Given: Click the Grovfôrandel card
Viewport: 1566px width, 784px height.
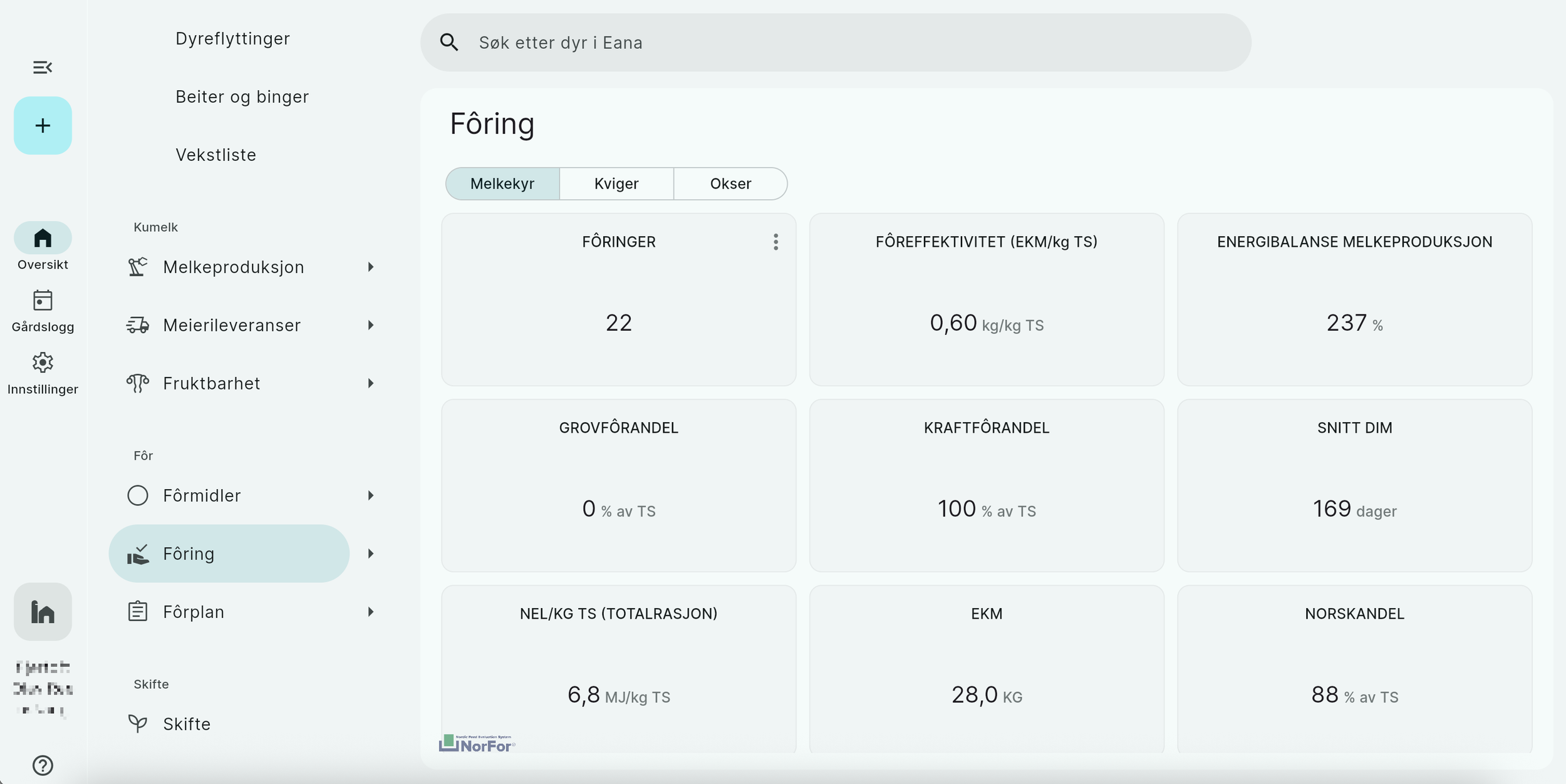Looking at the screenshot, I should click(x=619, y=485).
